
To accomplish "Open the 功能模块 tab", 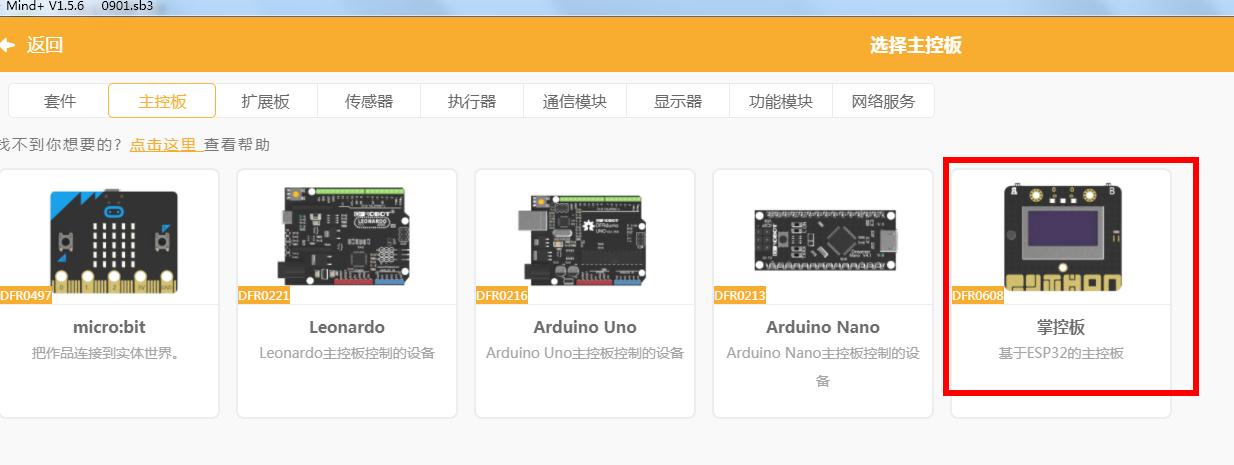I will (781, 101).
